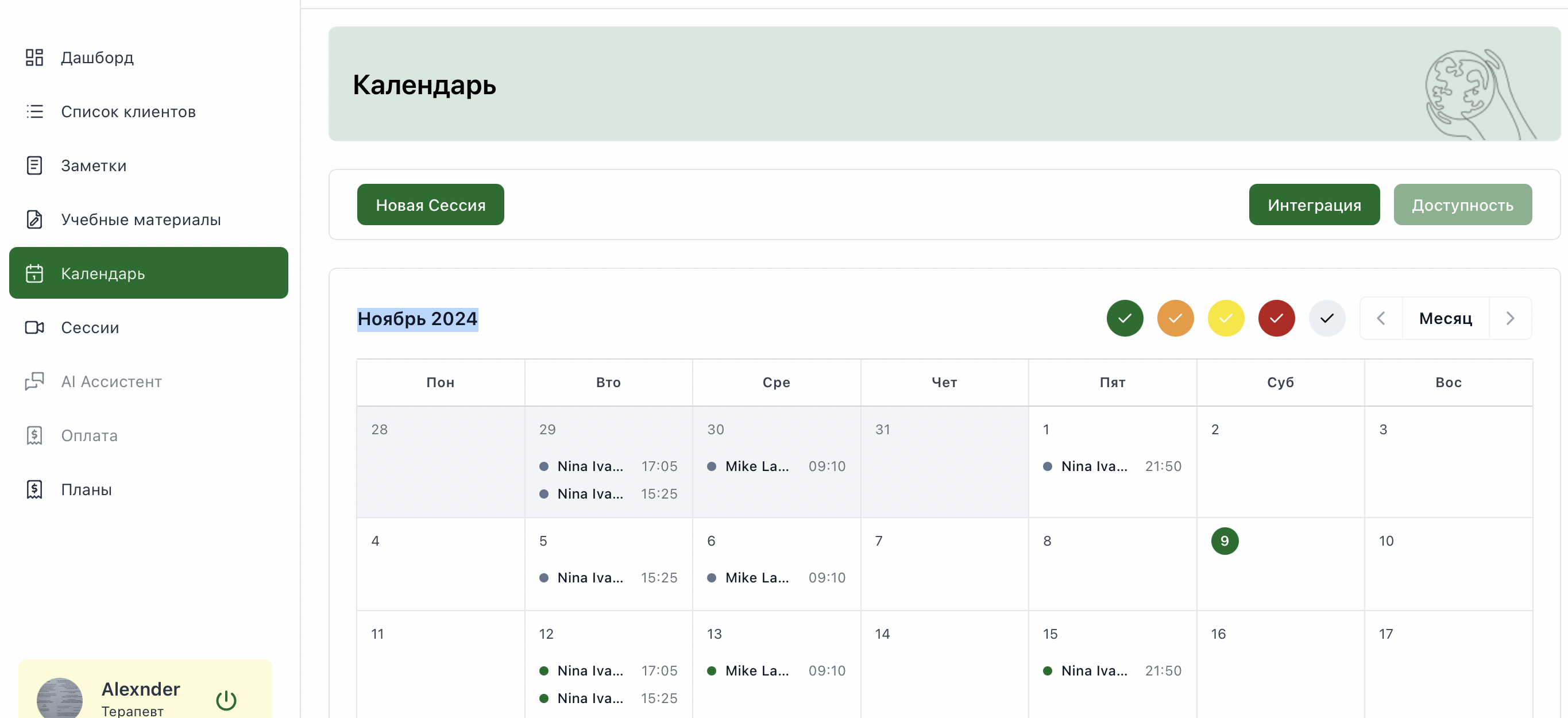Image resolution: width=1568 pixels, height=718 pixels.
Task: Open the Месяц view selector
Action: click(1445, 318)
